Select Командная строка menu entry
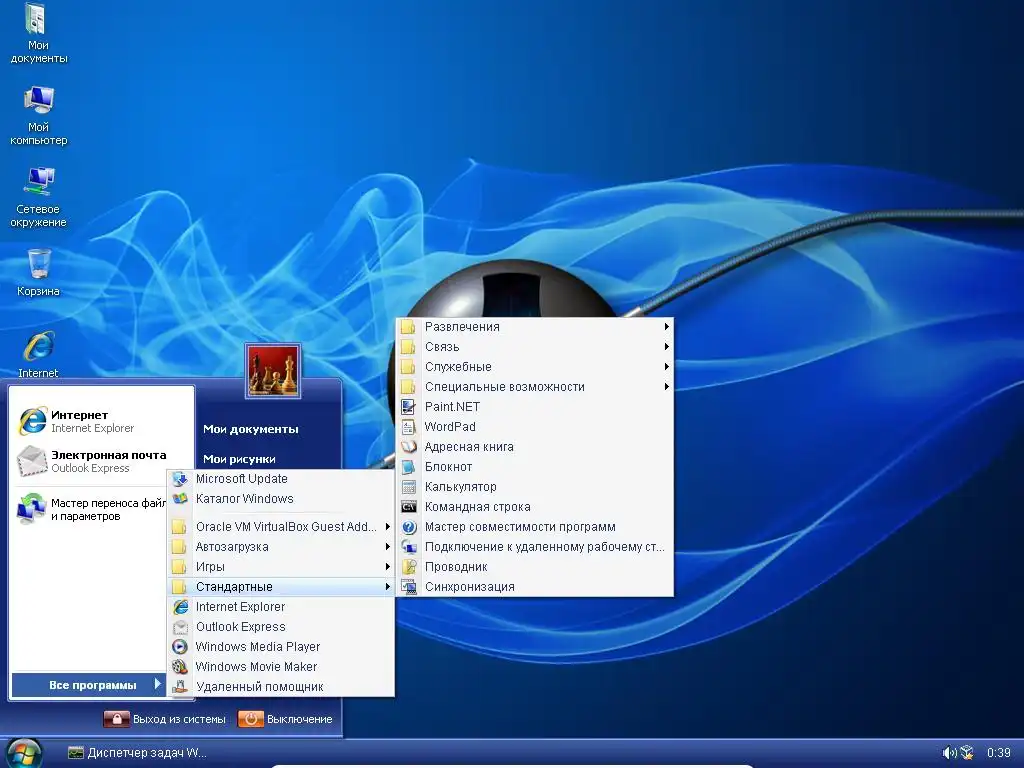The image size is (1024, 768). pyautogui.click(x=535, y=507)
